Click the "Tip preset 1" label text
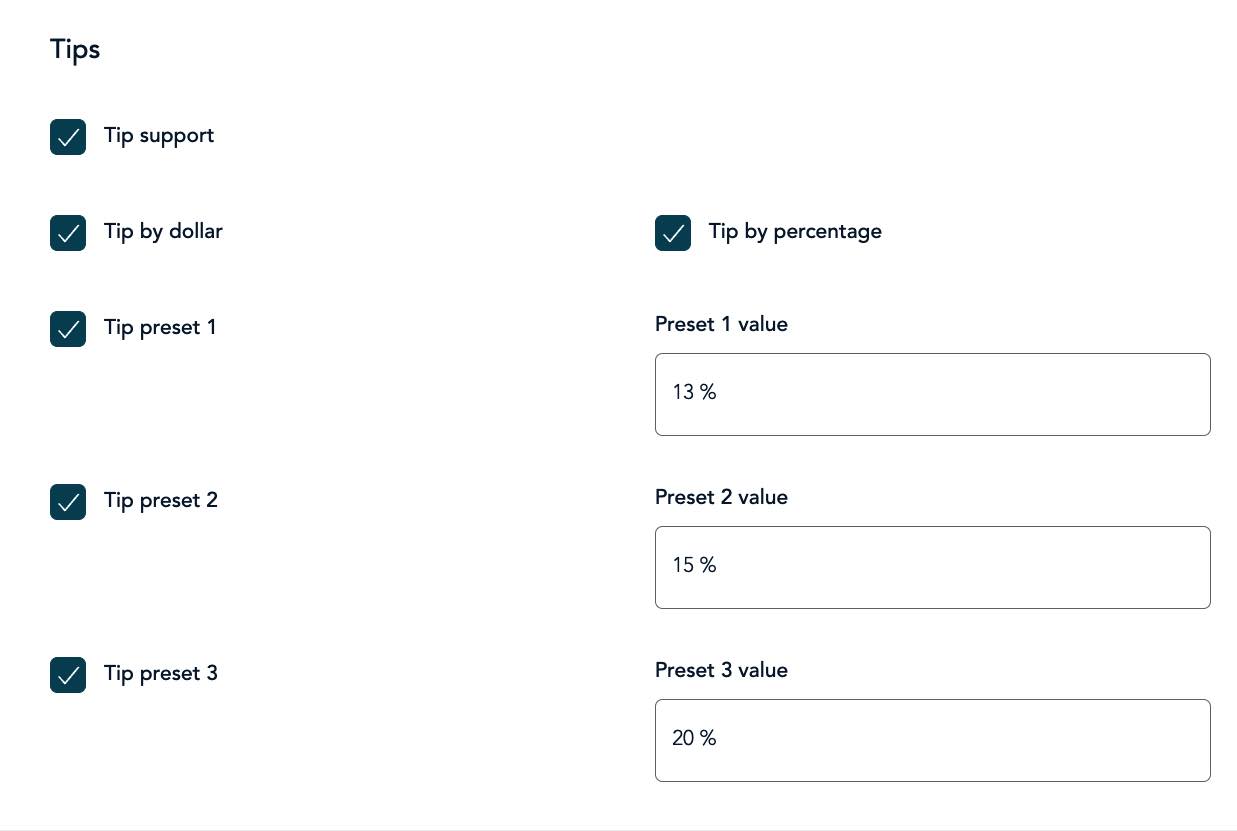1237x831 pixels. pyautogui.click(x=160, y=328)
